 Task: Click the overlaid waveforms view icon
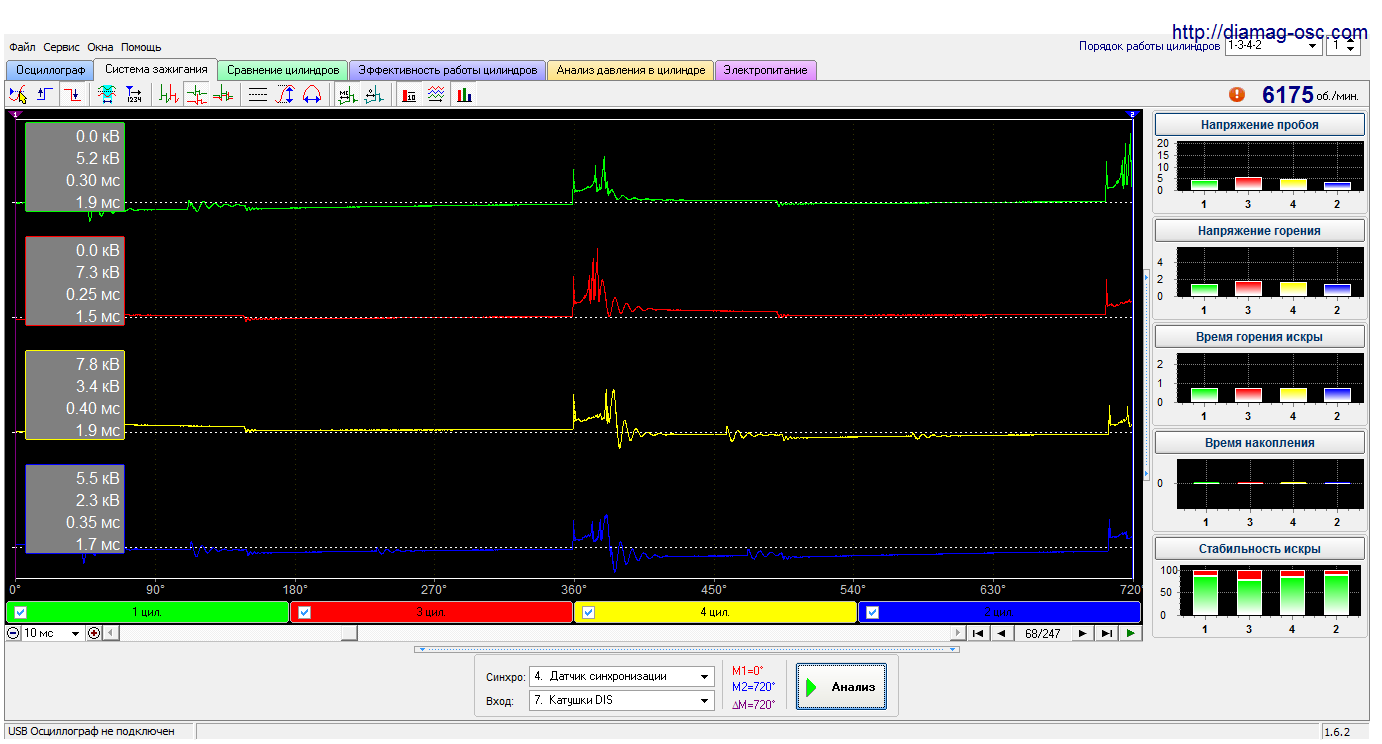click(223, 94)
